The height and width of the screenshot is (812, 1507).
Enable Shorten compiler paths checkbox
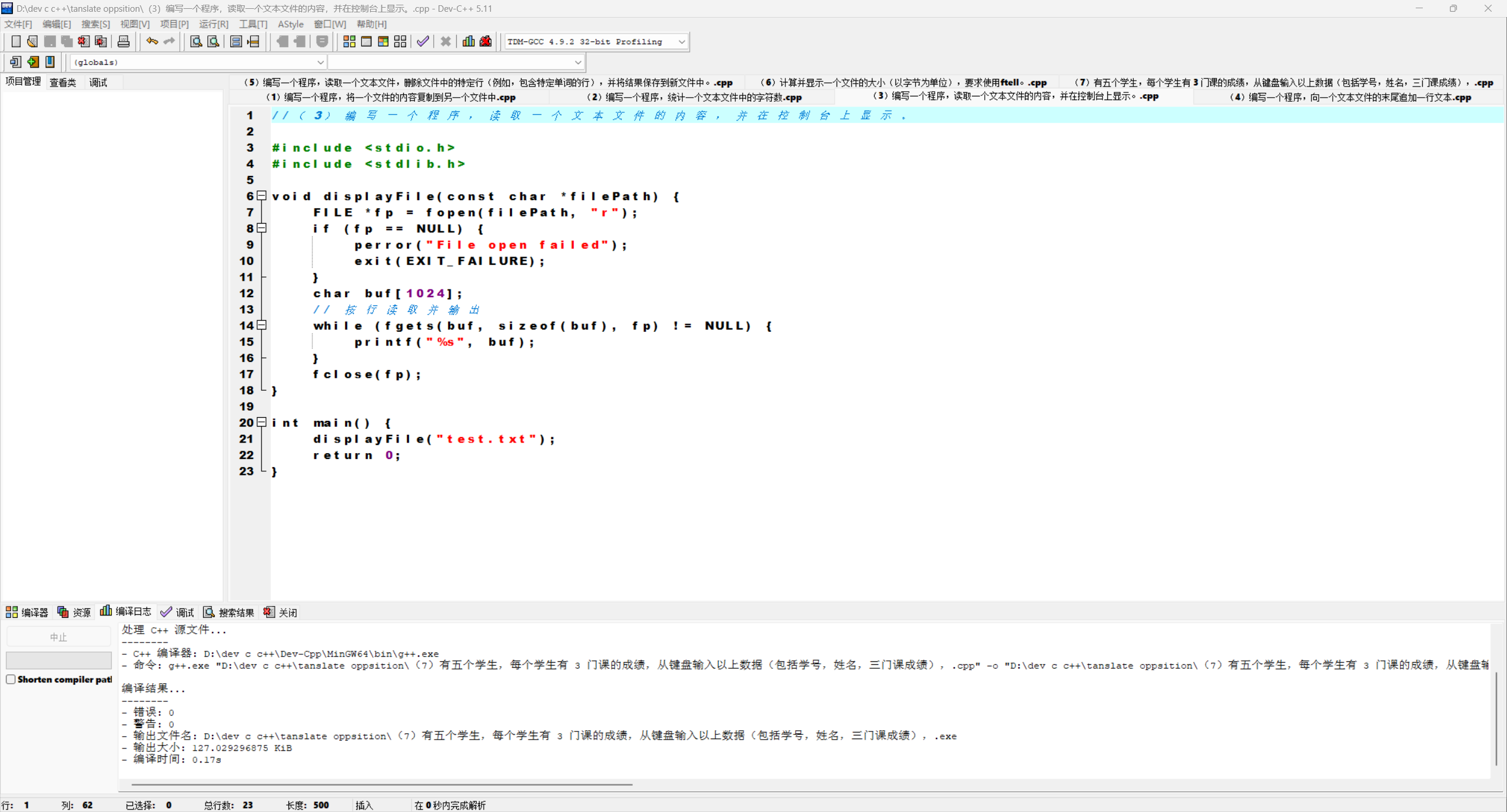pyautogui.click(x=11, y=679)
